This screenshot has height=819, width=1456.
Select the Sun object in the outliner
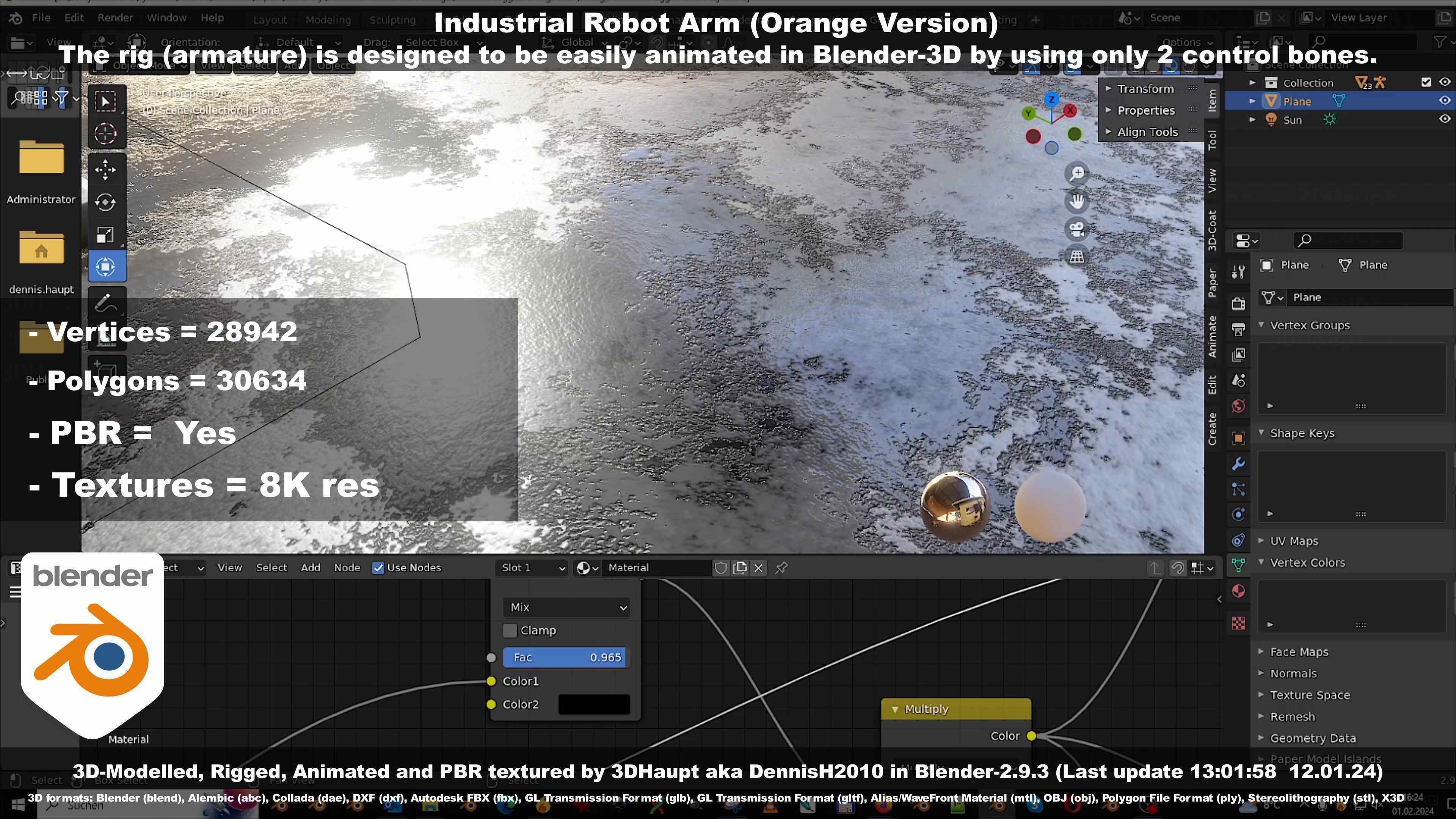[1293, 120]
